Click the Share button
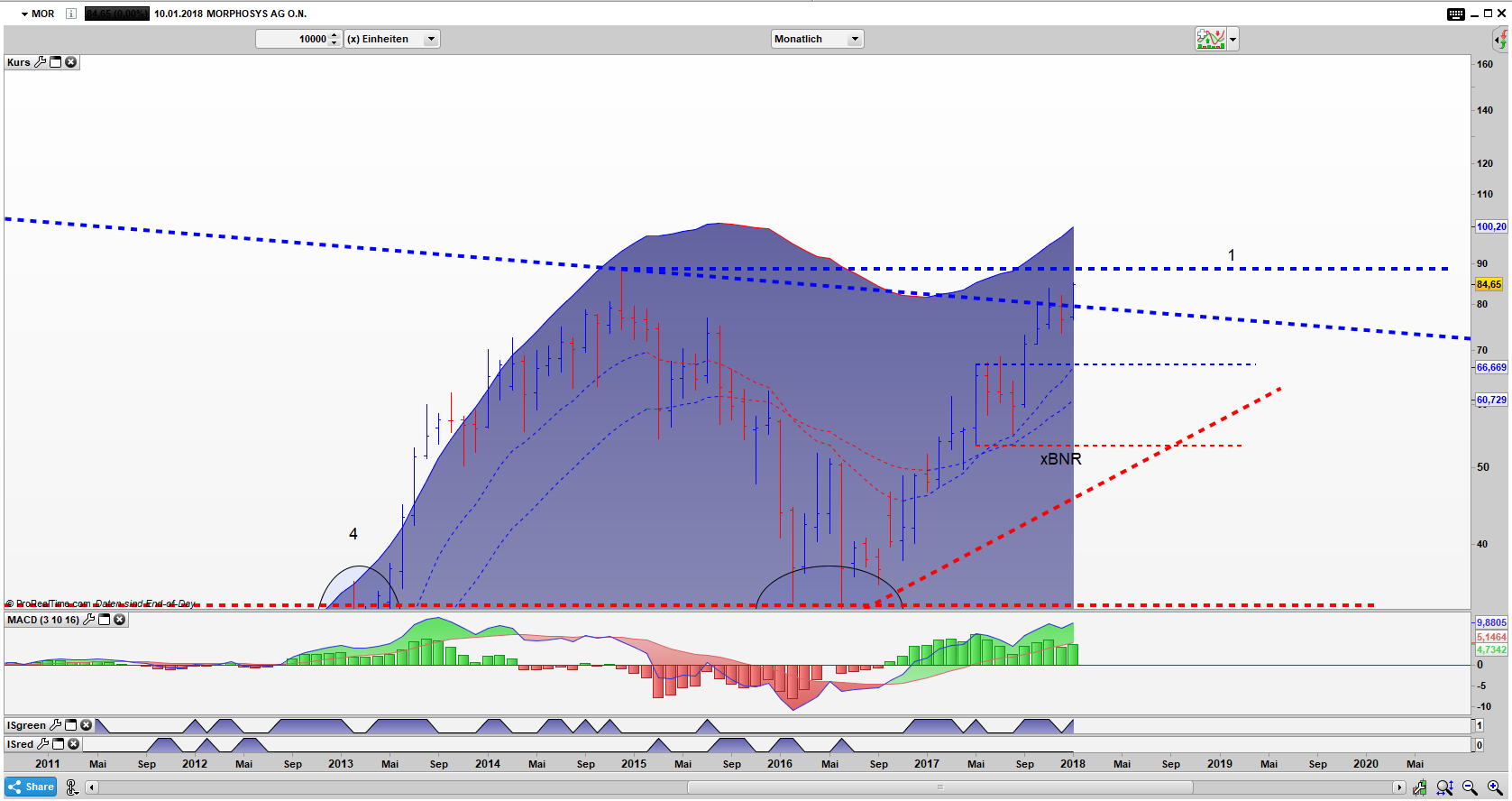The image size is (1512, 801). tap(32, 787)
